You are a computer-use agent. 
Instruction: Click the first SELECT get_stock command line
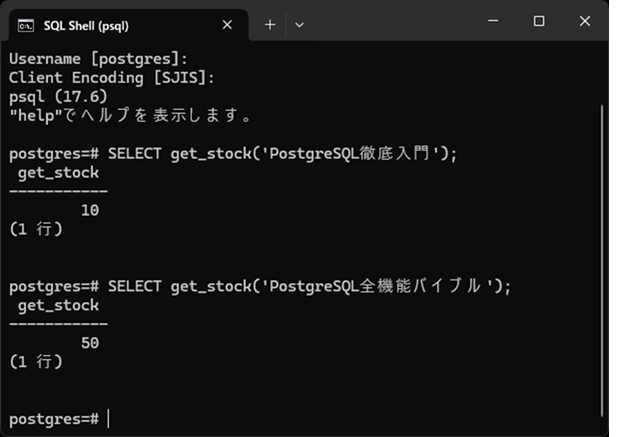tap(233, 154)
